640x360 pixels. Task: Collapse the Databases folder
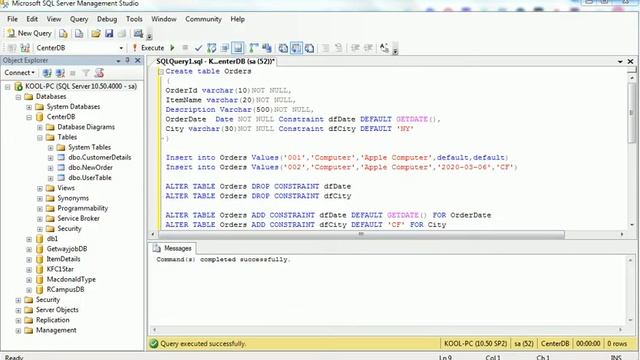pyautogui.click(x=18, y=97)
